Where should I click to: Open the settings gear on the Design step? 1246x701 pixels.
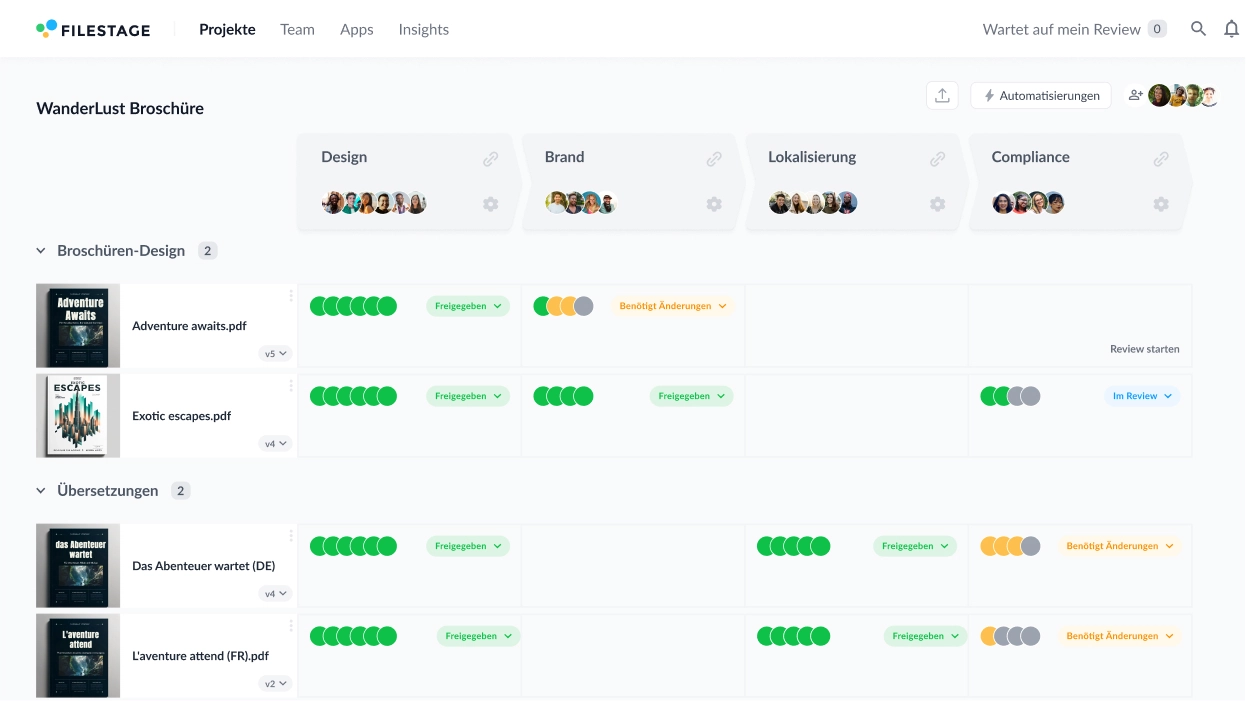click(491, 203)
